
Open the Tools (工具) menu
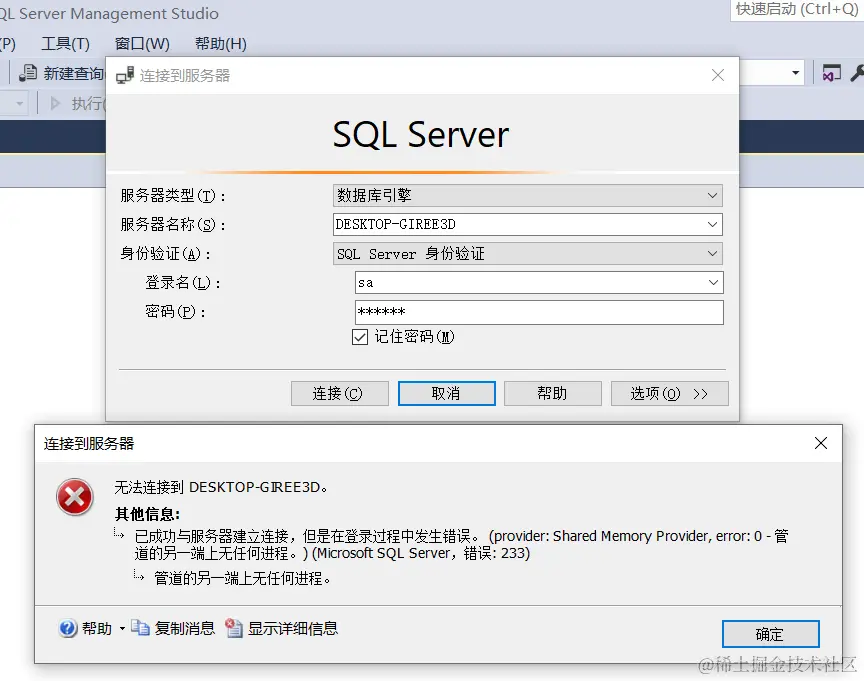click(x=65, y=44)
